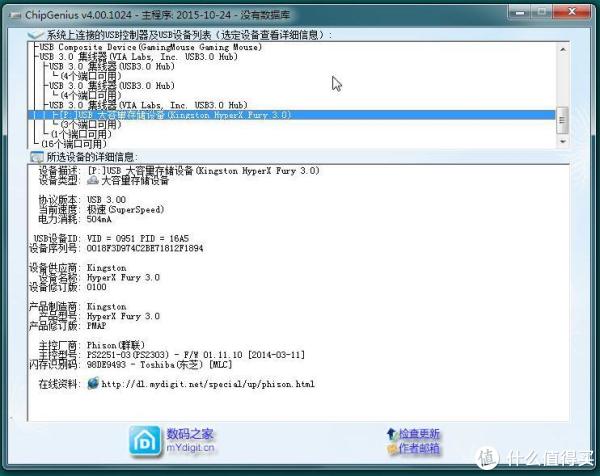600x476 pixels.
Task: Click the selected device details monitor icon
Action: tap(37, 157)
